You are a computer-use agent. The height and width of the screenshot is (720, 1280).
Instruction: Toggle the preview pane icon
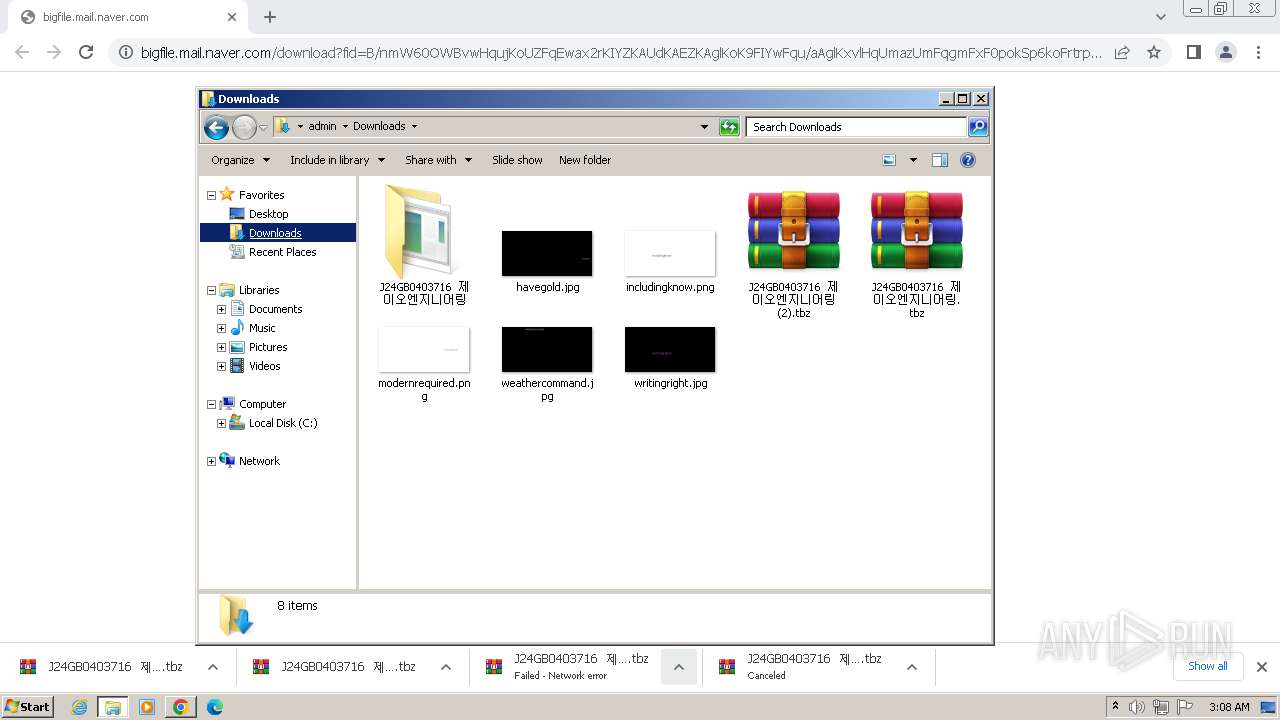tap(940, 160)
